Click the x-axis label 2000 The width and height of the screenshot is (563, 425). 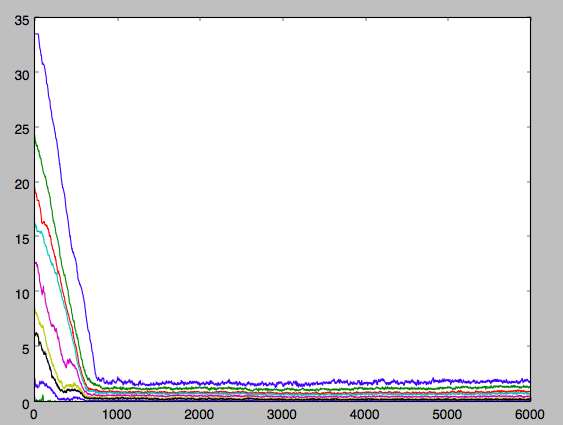click(x=199, y=415)
